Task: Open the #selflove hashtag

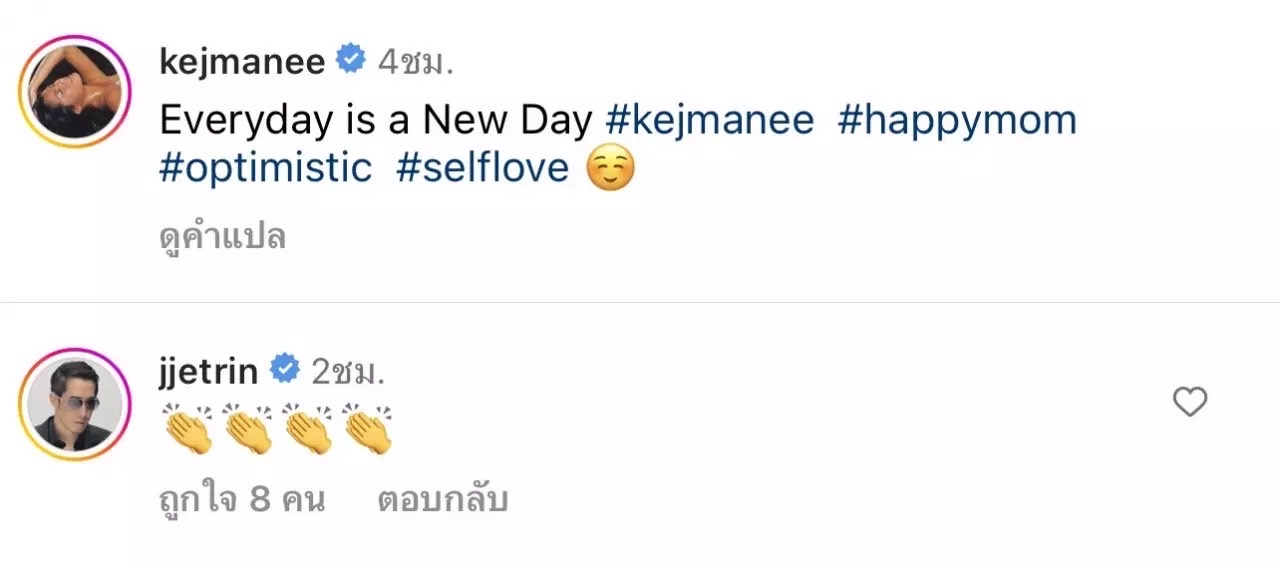Action: click(482, 167)
